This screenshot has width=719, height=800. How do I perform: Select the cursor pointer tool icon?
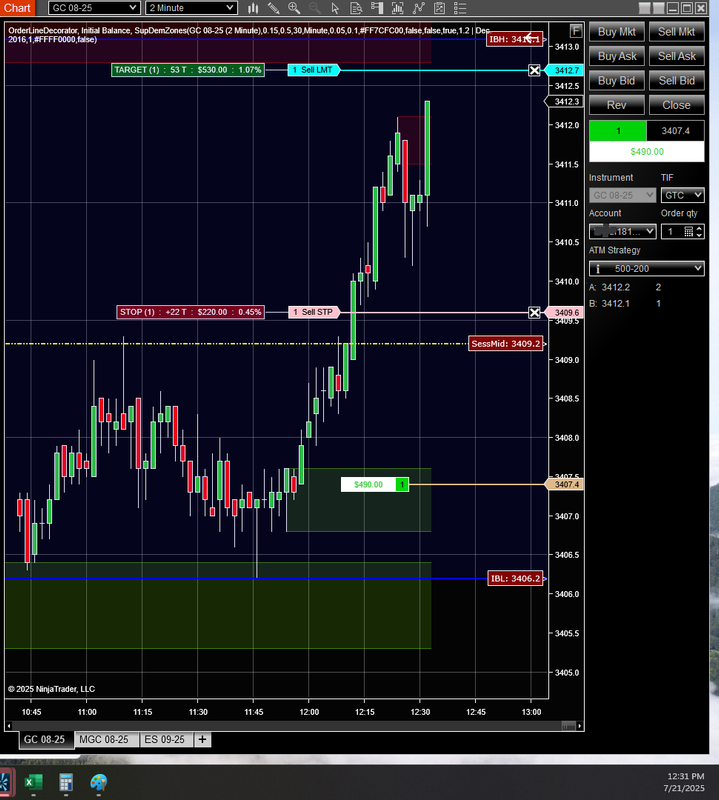tap(335, 8)
